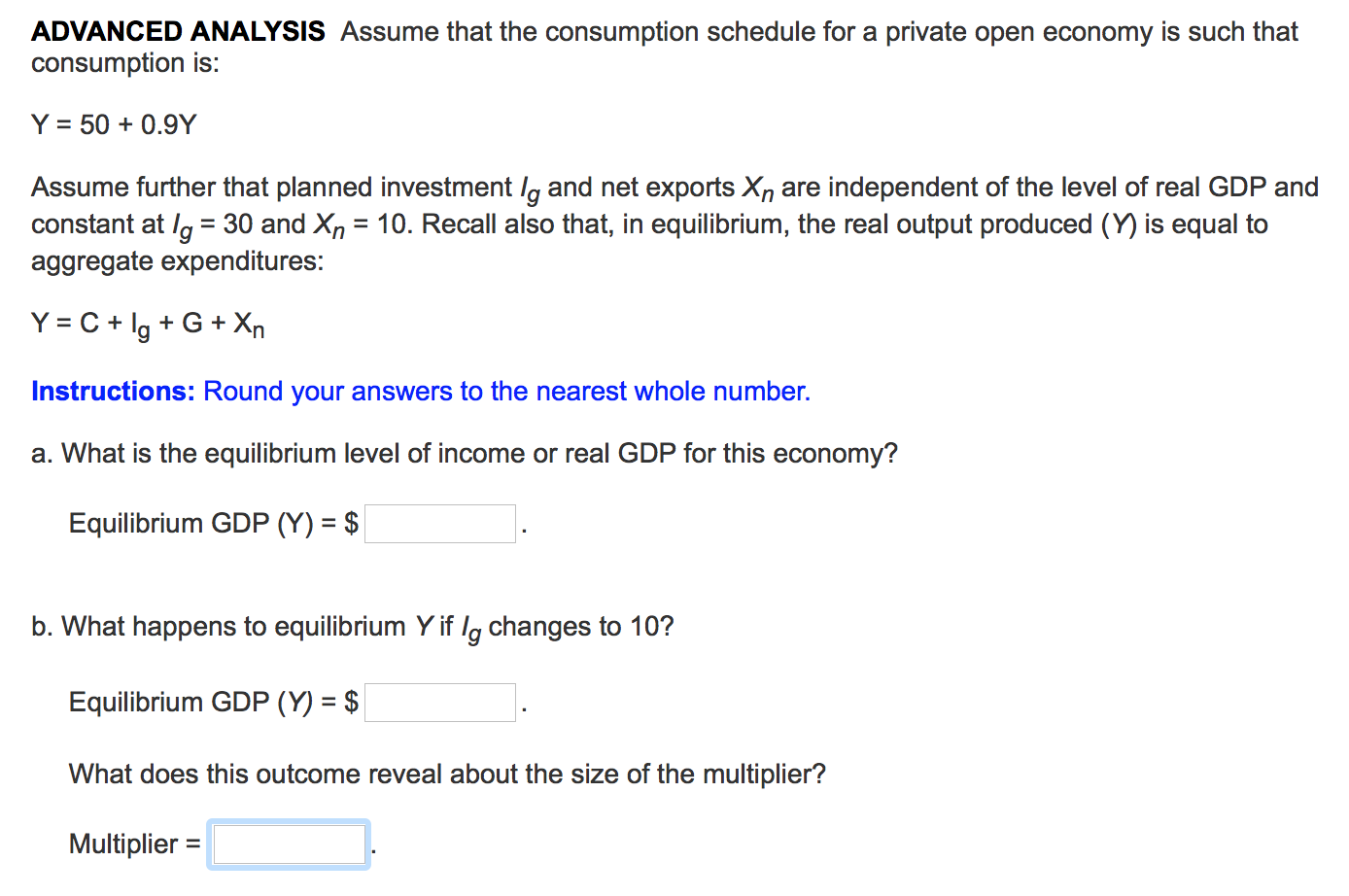Focus the Multiplier answer field
Viewport: 1349px width, 896px height.
coord(289,844)
